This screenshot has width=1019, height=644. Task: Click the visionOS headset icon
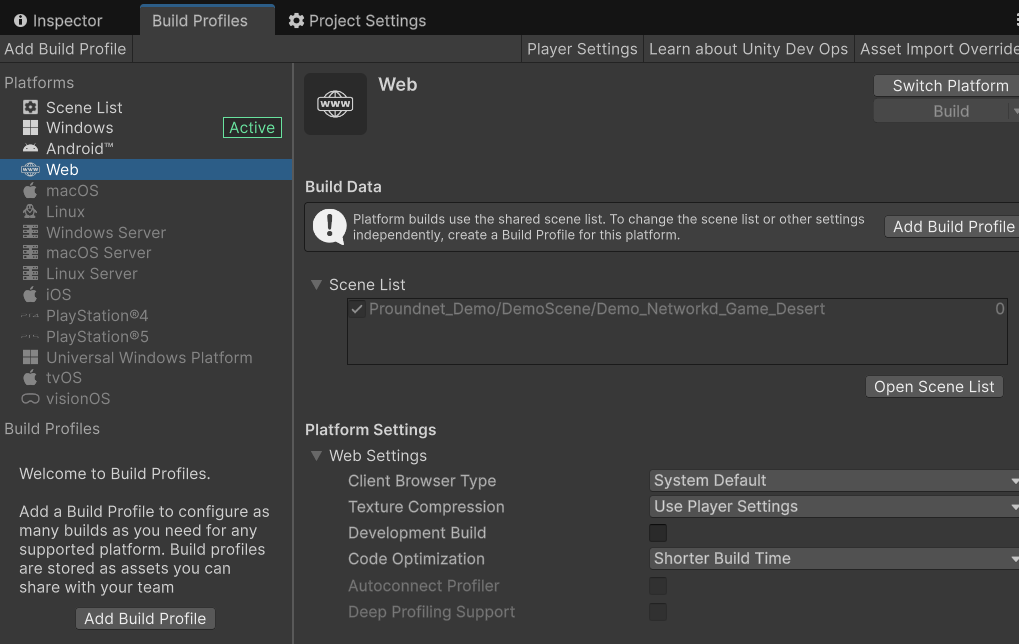[x=30, y=398]
